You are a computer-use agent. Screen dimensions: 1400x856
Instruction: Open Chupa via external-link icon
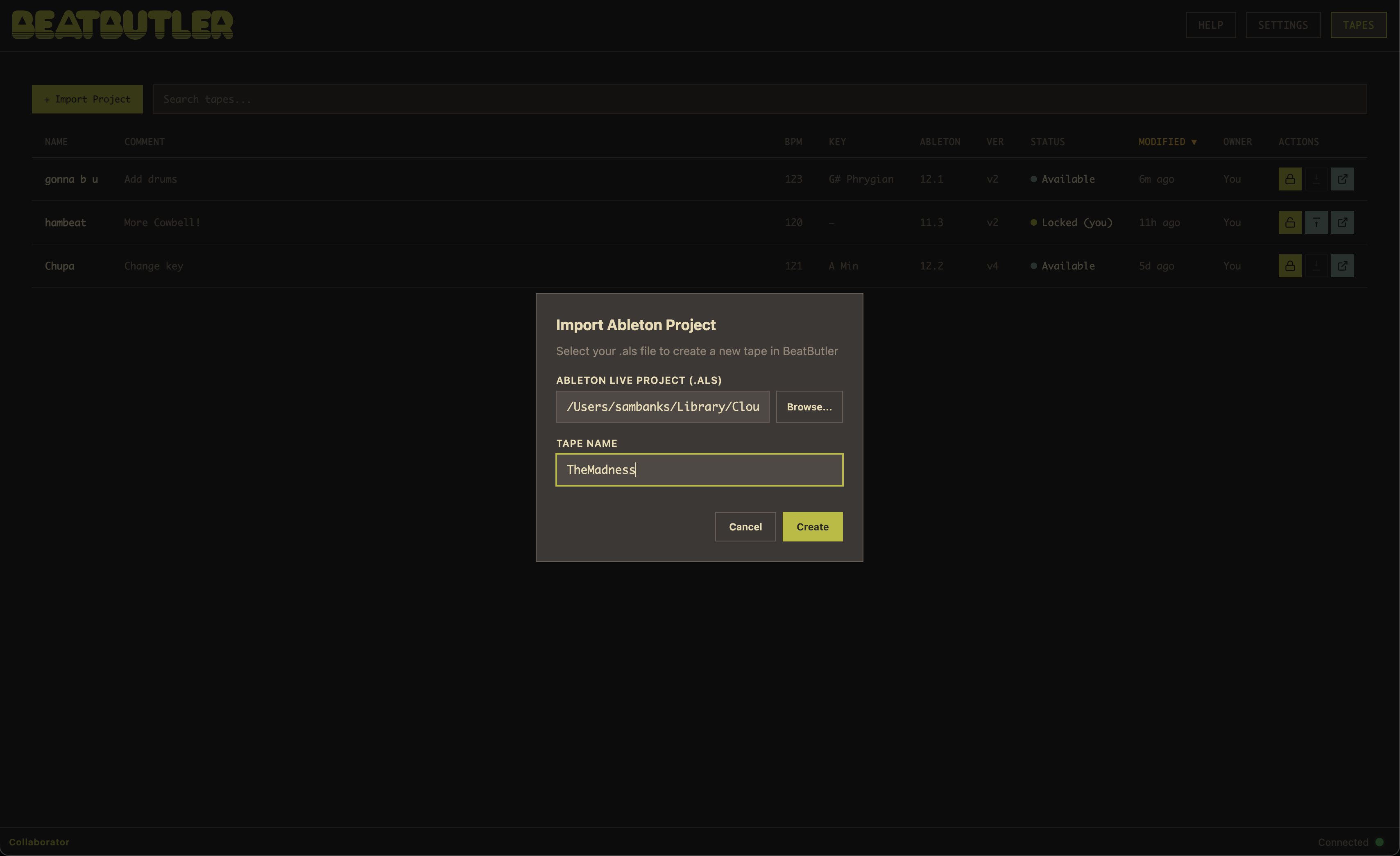pyautogui.click(x=1342, y=266)
